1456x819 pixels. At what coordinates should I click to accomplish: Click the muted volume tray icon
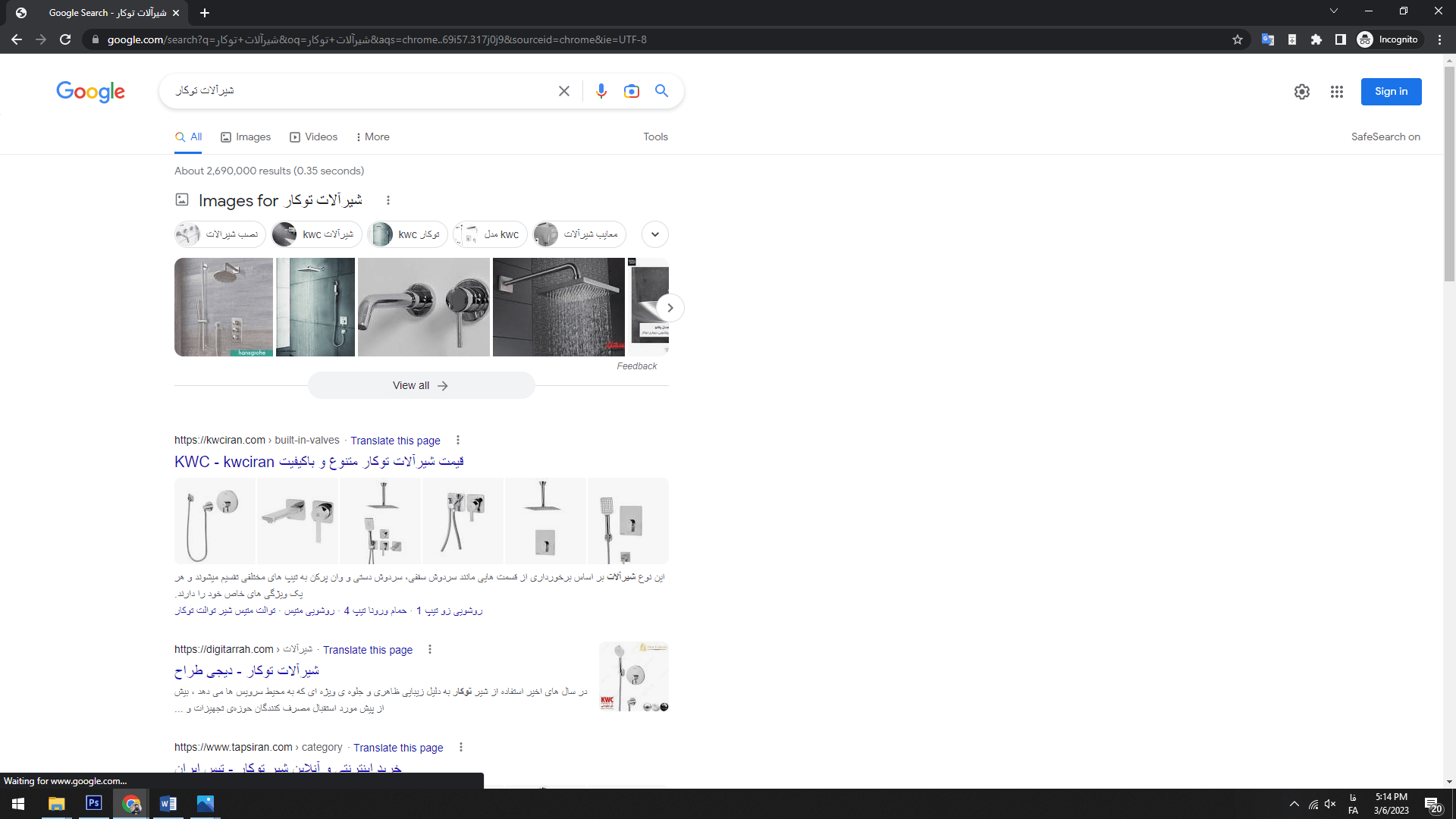[1330, 805]
